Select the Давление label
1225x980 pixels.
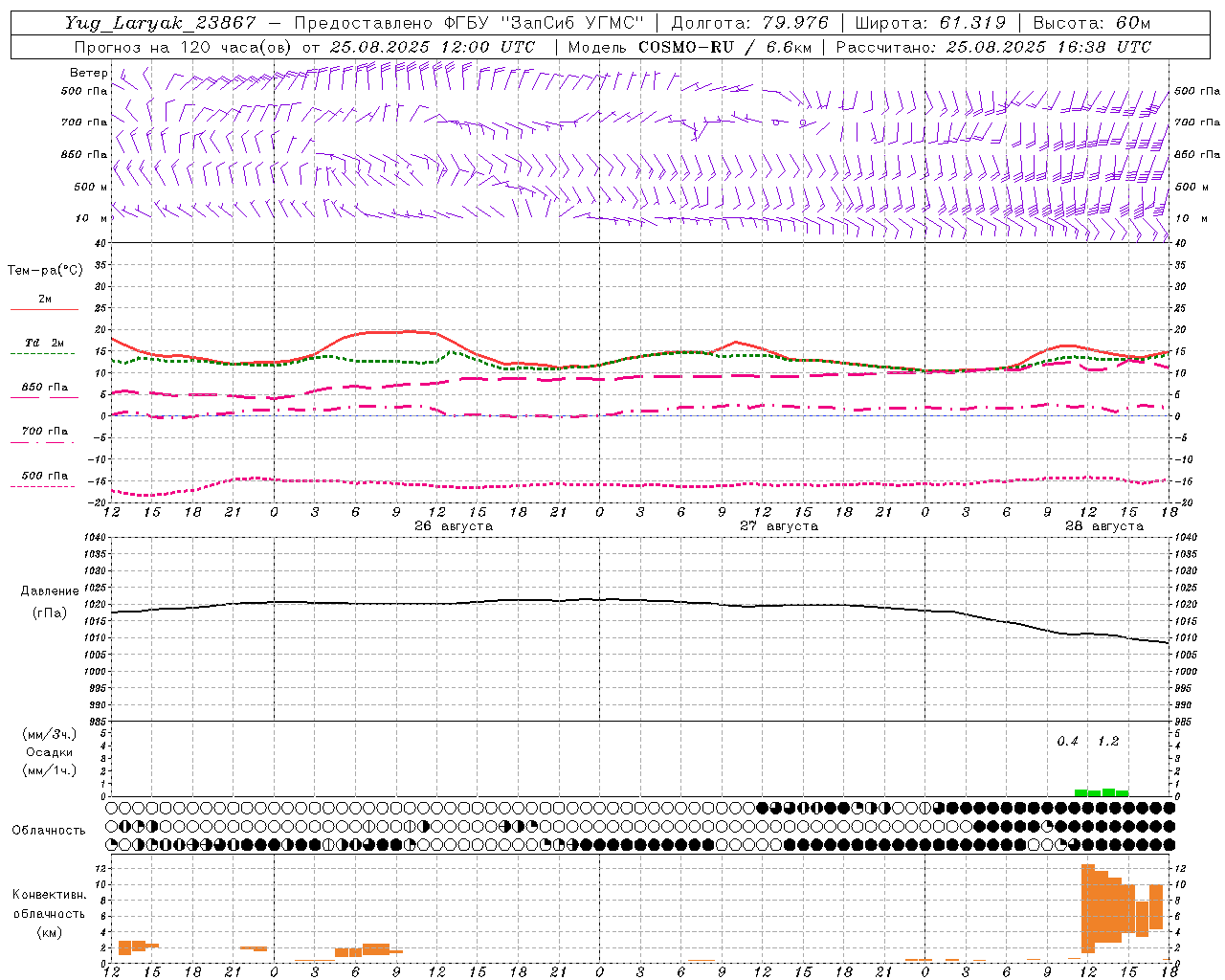(x=50, y=590)
